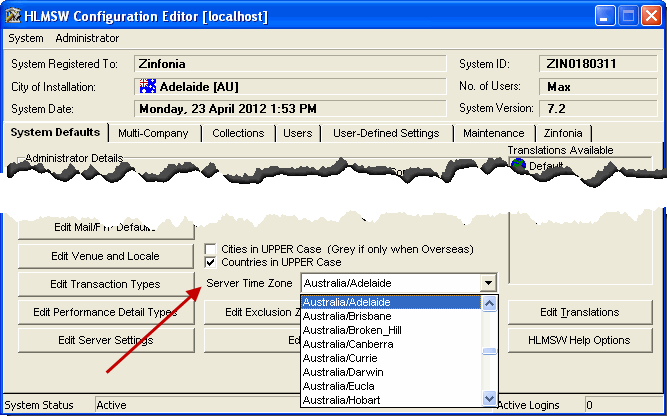Pick Australia/Canberra from the list

pos(391,344)
